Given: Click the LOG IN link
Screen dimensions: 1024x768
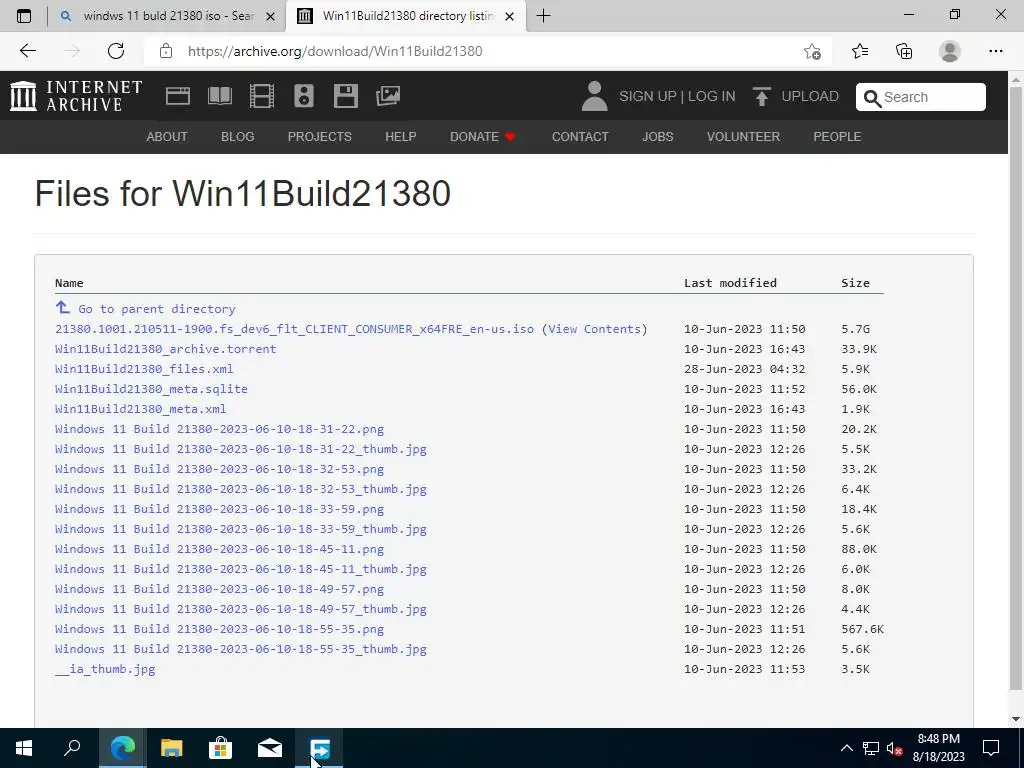Looking at the screenshot, I should pos(711,96).
